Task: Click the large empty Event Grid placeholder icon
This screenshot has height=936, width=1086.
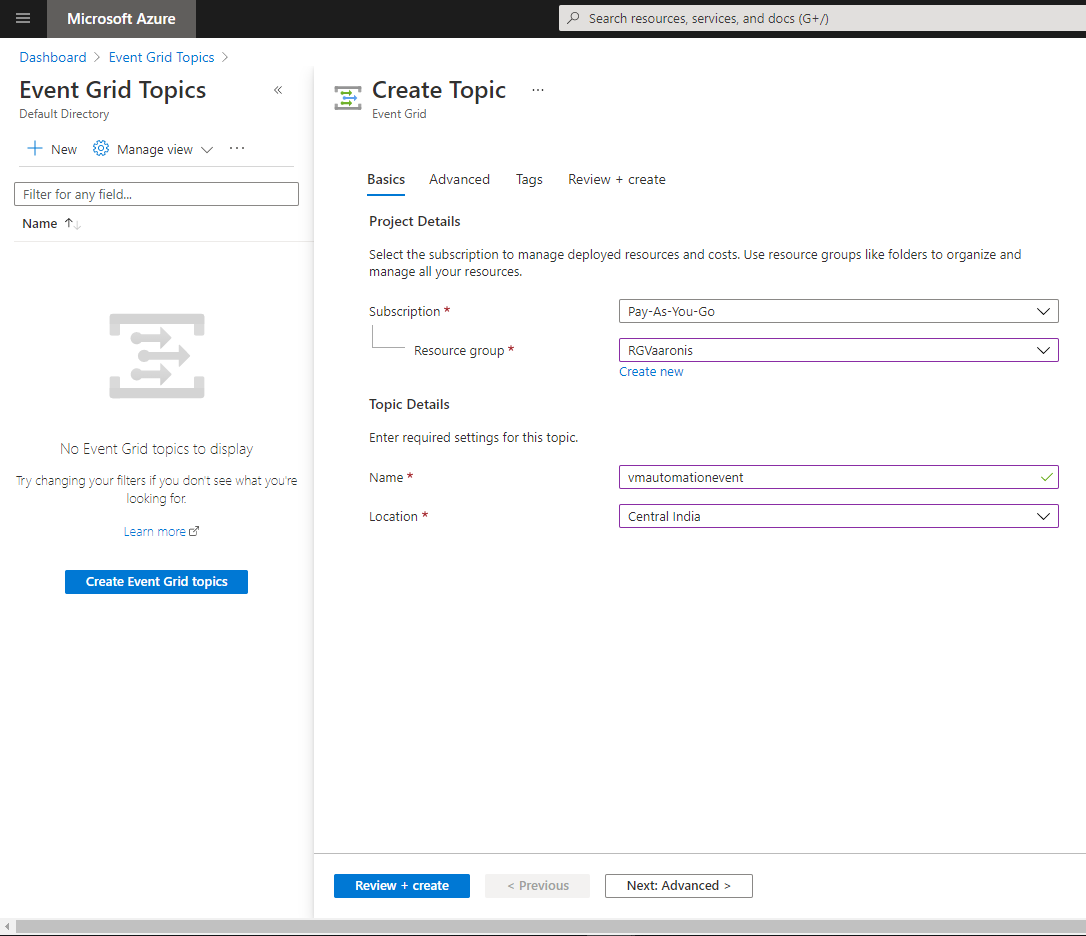Action: click(x=157, y=356)
